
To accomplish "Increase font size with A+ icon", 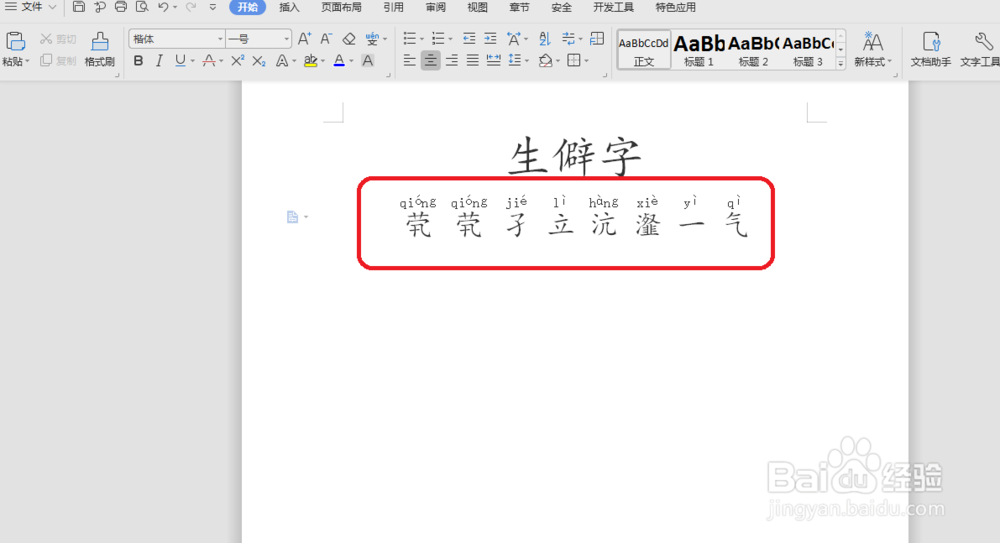I will pyautogui.click(x=304, y=39).
